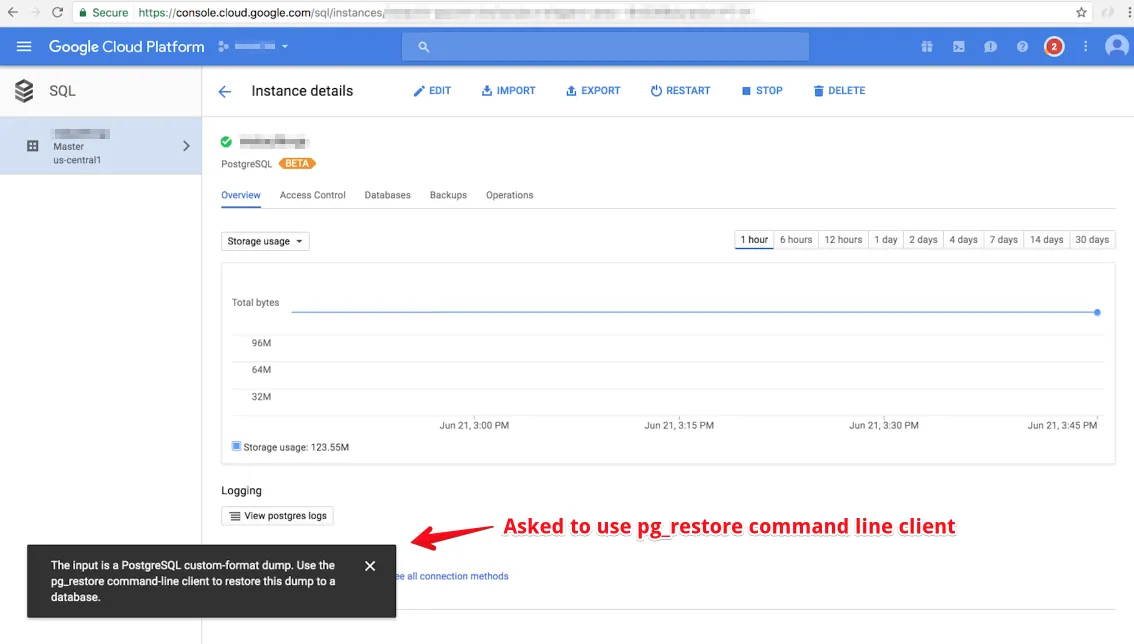Select the Overview tab
The image size is (1134, 644).
coord(241,195)
